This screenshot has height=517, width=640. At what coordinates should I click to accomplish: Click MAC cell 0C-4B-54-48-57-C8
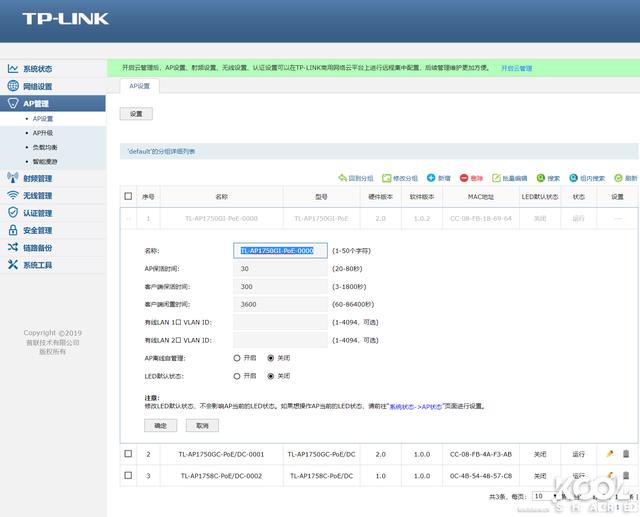click(x=481, y=476)
